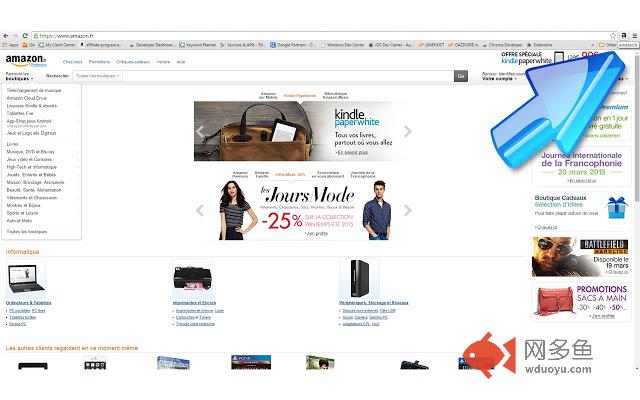The height and width of the screenshot is (400, 640).
Task: Select the Chèques-cadeaux navigation item
Action: (133, 62)
